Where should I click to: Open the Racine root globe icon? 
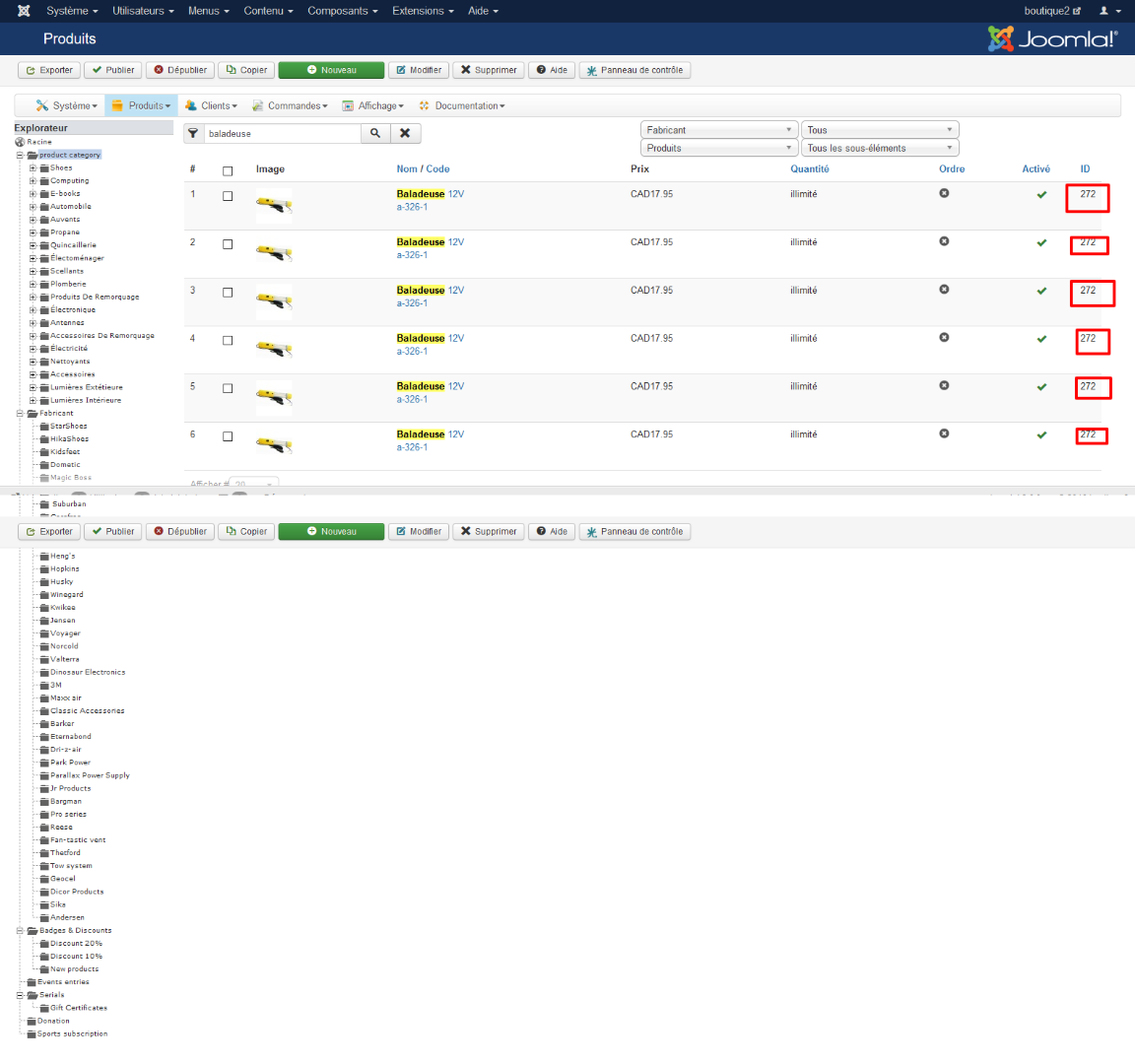[x=20, y=142]
